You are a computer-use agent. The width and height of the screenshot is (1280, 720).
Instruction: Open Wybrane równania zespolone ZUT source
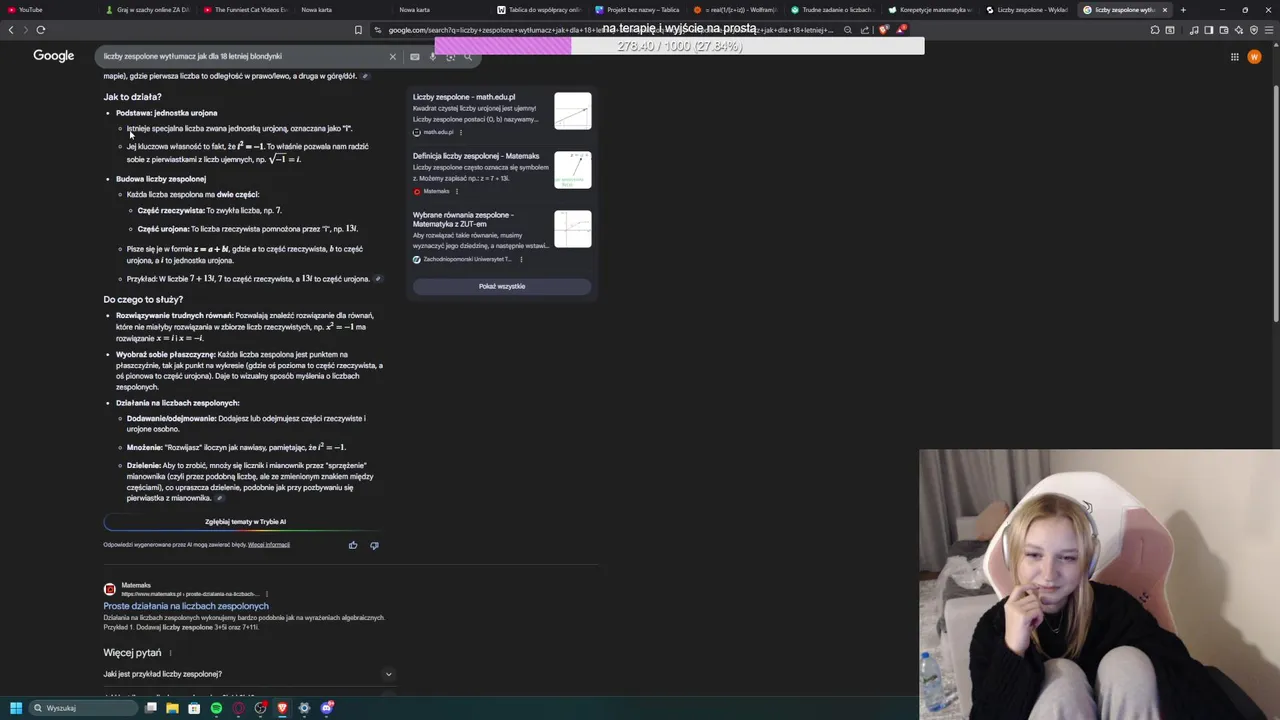tap(463, 219)
